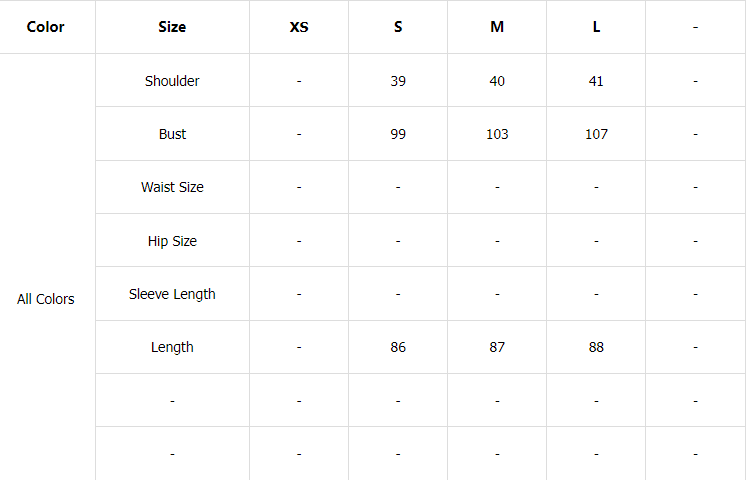Viewport: 748px width, 480px height.
Task: Click length value 88 for size L
Action: 596,347
